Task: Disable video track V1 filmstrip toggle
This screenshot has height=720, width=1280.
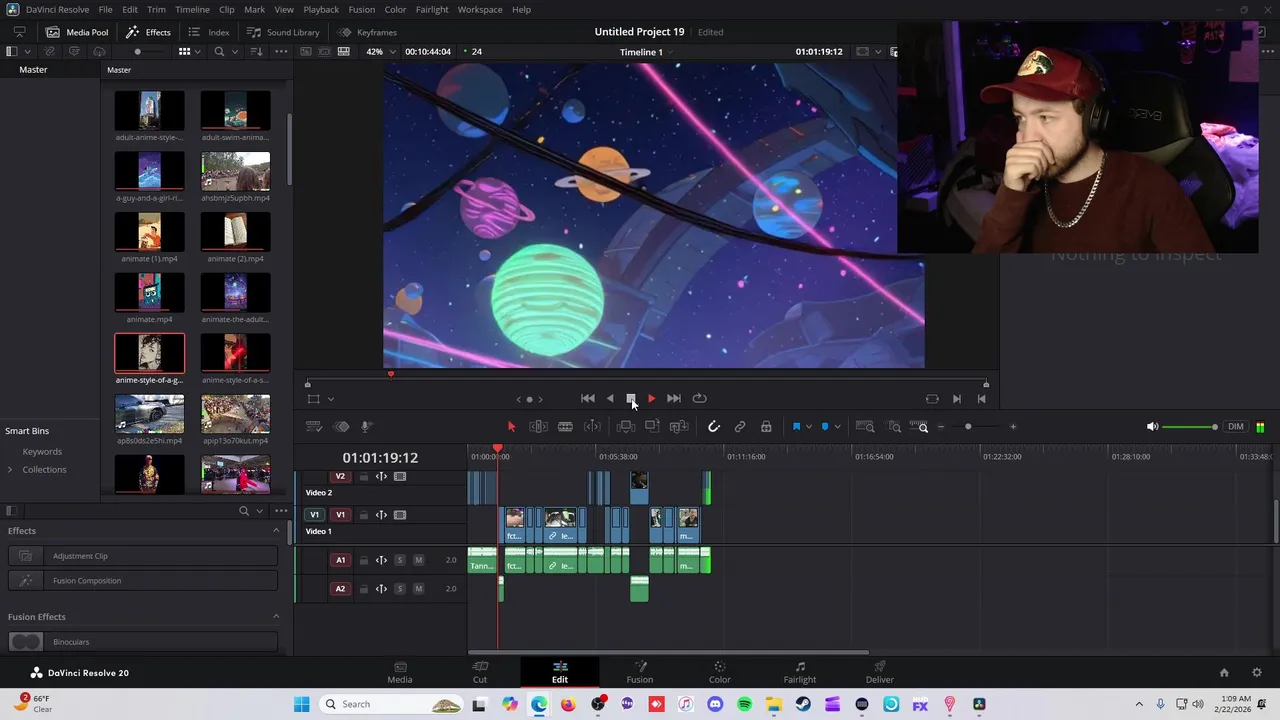Action: point(400,515)
